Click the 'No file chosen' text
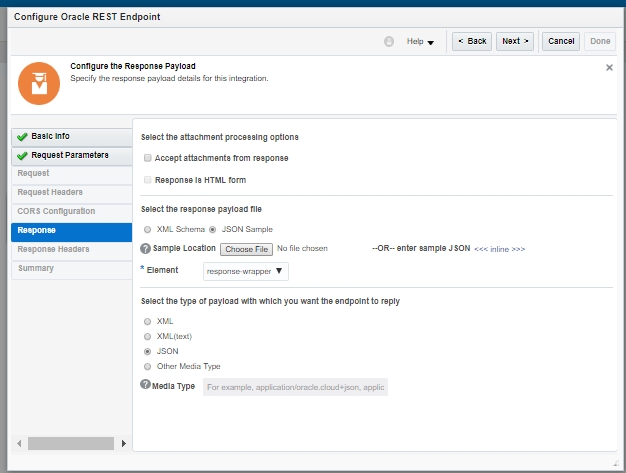This screenshot has width=626, height=473. point(302,249)
